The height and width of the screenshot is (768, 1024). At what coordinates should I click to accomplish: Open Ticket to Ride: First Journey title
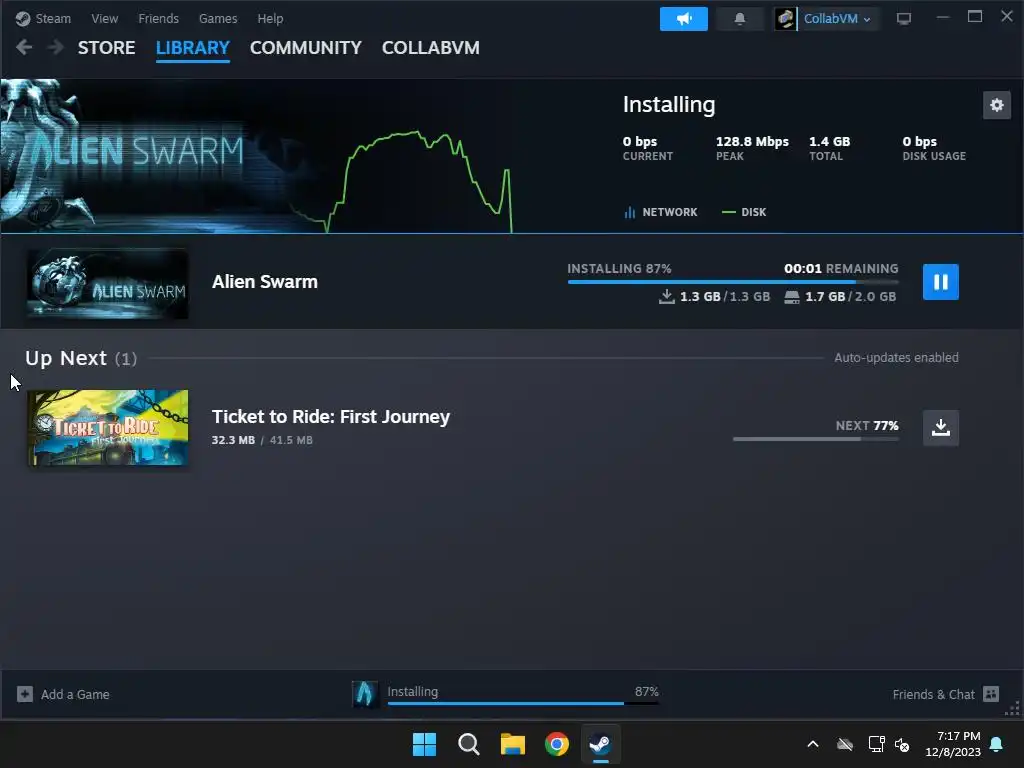click(330, 417)
